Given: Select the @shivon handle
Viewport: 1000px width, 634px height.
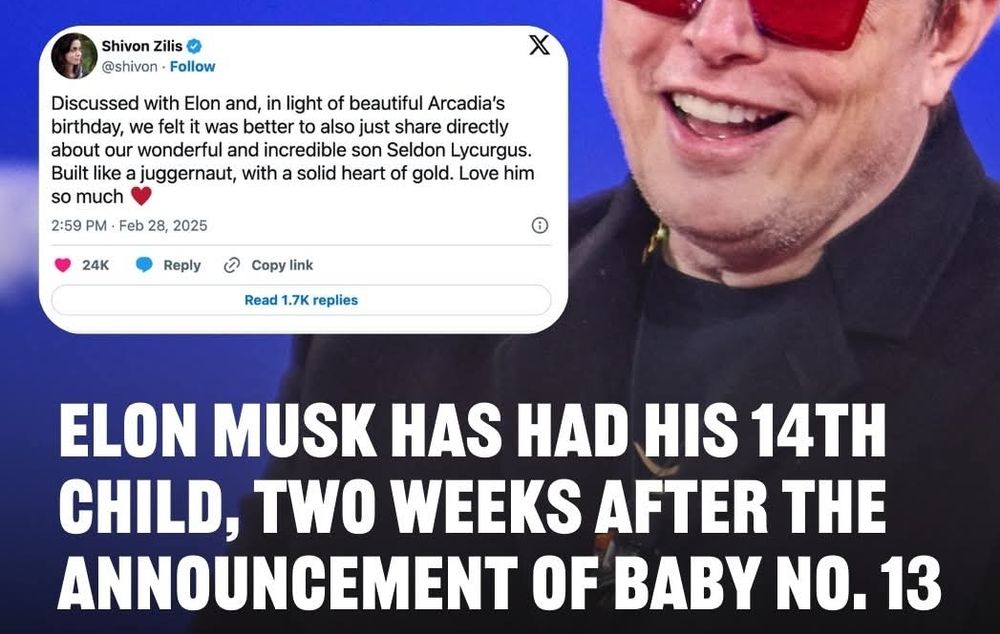Looking at the screenshot, I should coord(129,66).
